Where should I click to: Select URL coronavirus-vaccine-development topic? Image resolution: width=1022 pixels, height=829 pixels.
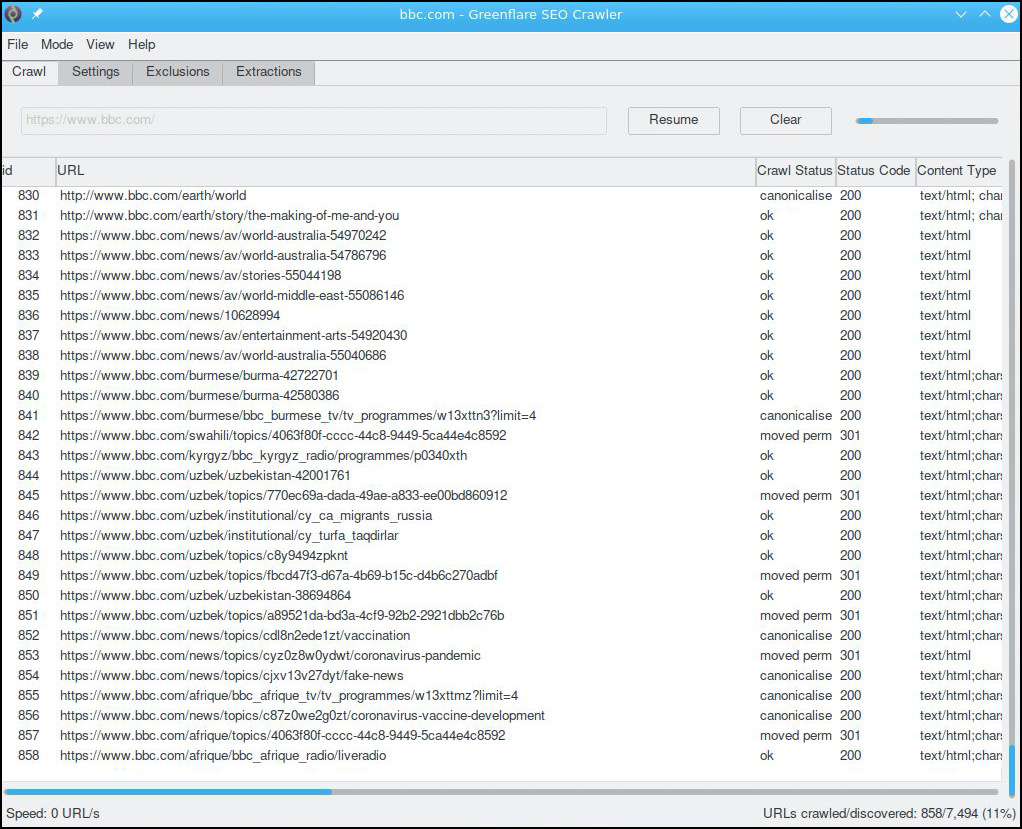click(x=302, y=716)
